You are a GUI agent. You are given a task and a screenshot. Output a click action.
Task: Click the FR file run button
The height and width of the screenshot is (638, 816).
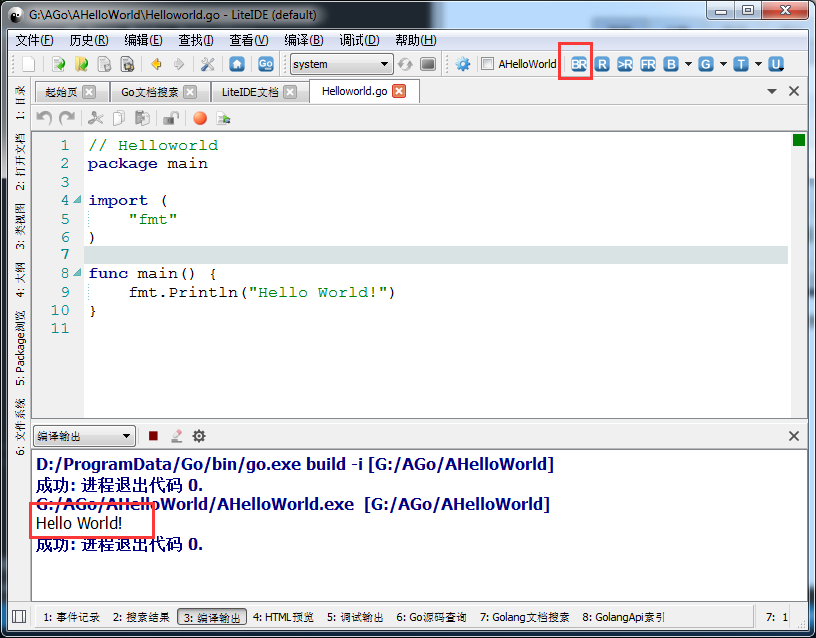(648, 64)
